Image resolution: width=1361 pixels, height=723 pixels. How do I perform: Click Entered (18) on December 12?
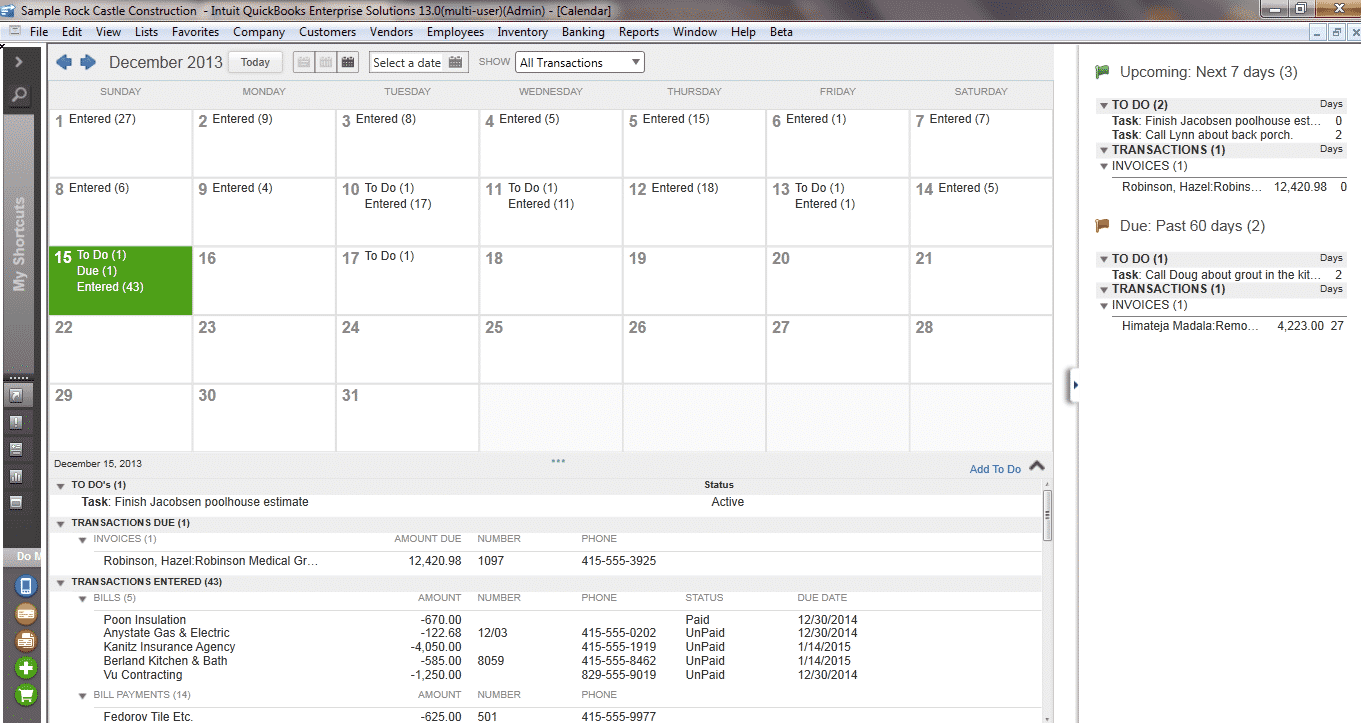tap(685, 188)
